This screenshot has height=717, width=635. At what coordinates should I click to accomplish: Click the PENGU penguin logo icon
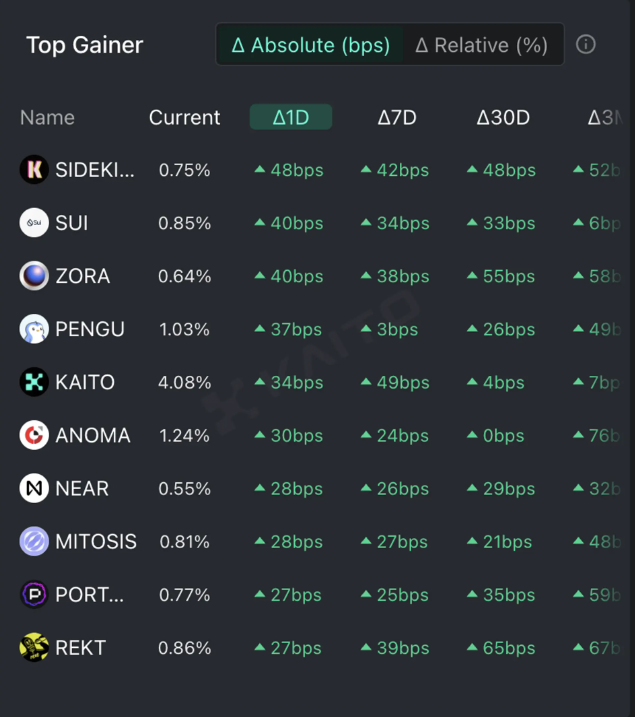[34, 329]
